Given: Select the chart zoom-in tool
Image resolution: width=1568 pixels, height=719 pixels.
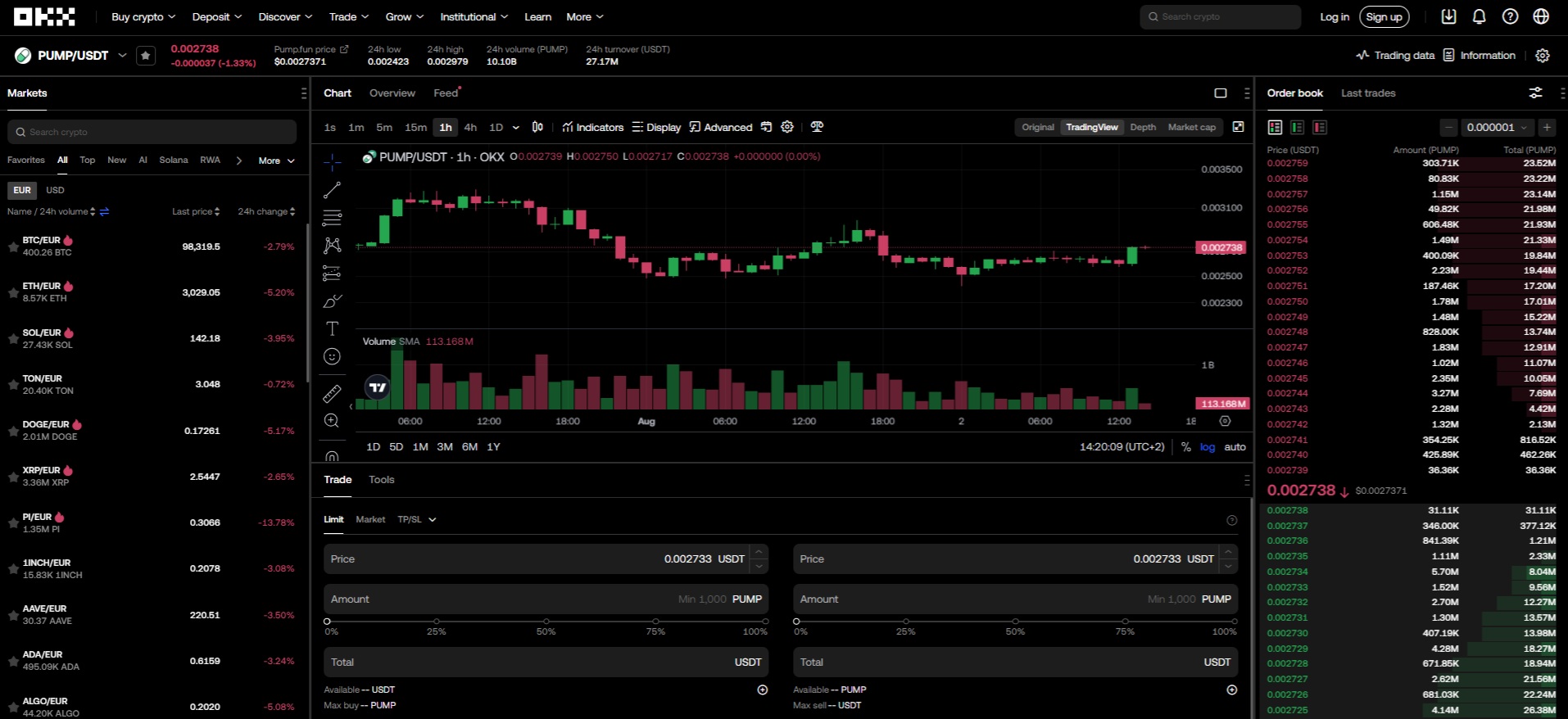Looking at the screenshot, I should pyautogui.click(x=332, y=421).
